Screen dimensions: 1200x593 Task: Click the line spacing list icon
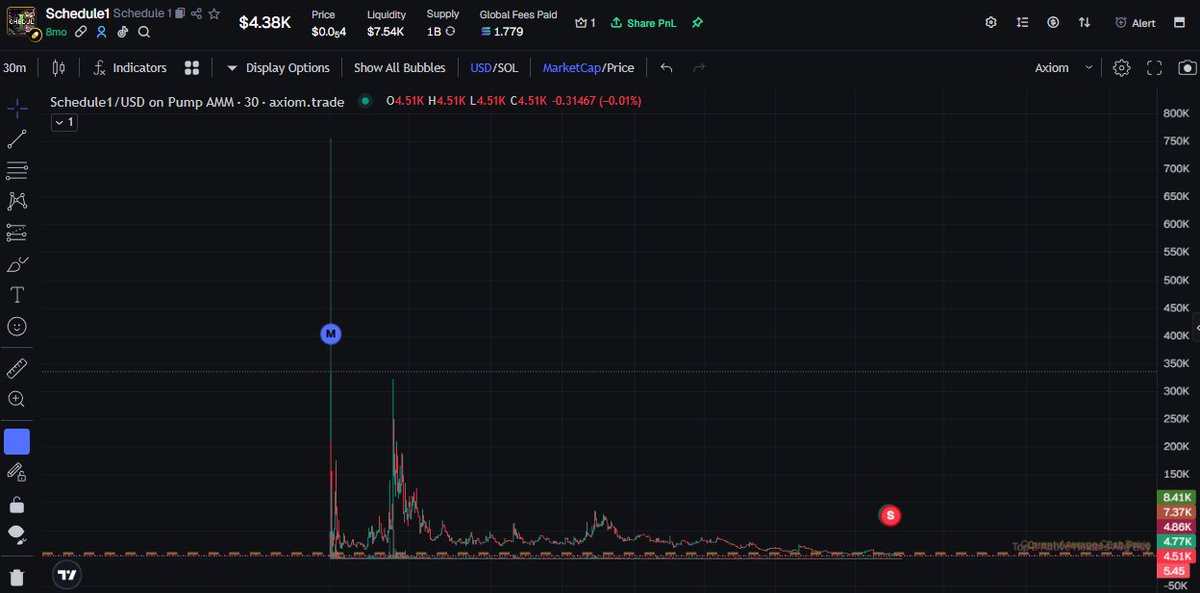pos(1022,22)
